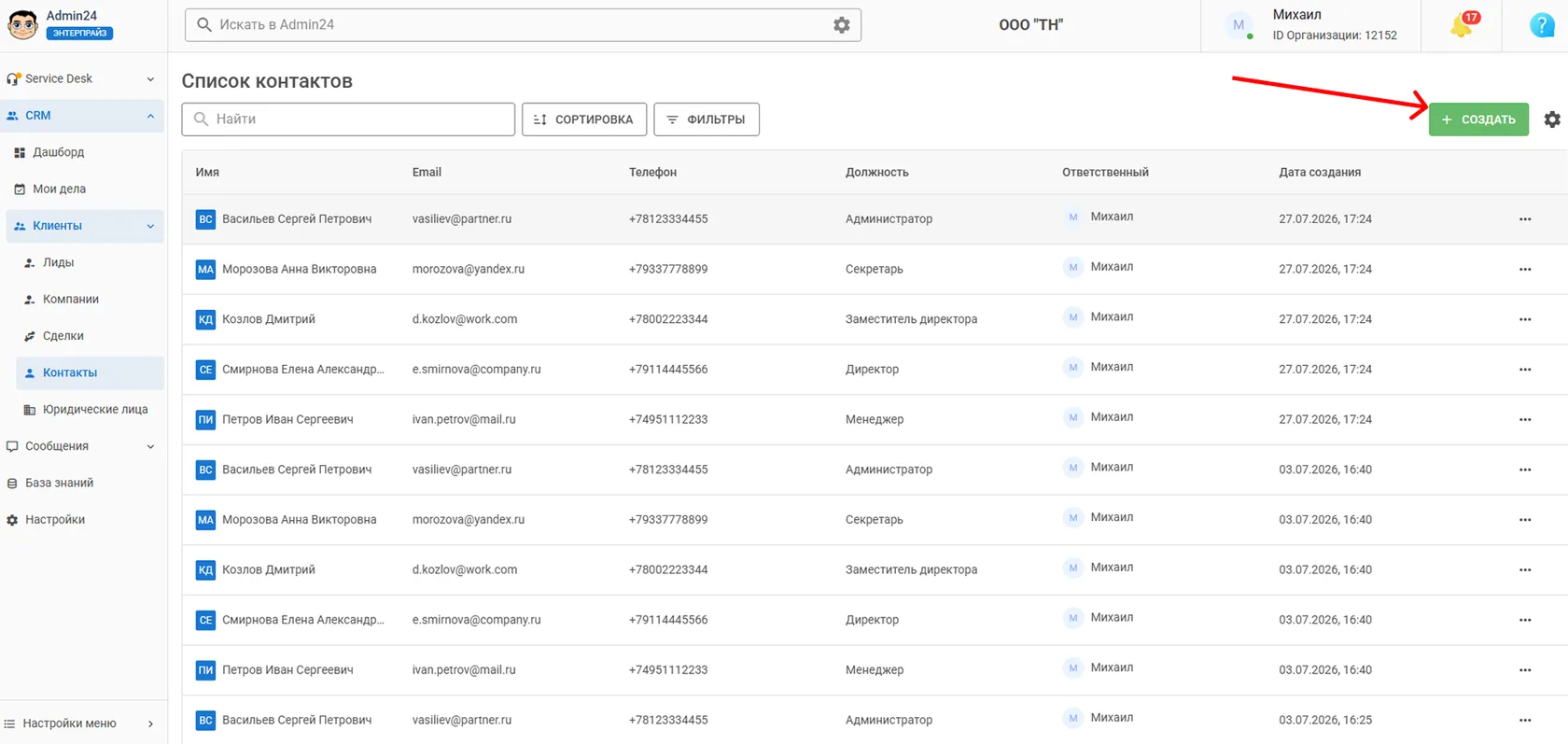1568x744 pixels.
Task: Open the Лиды section
Action: coord(58,262)
